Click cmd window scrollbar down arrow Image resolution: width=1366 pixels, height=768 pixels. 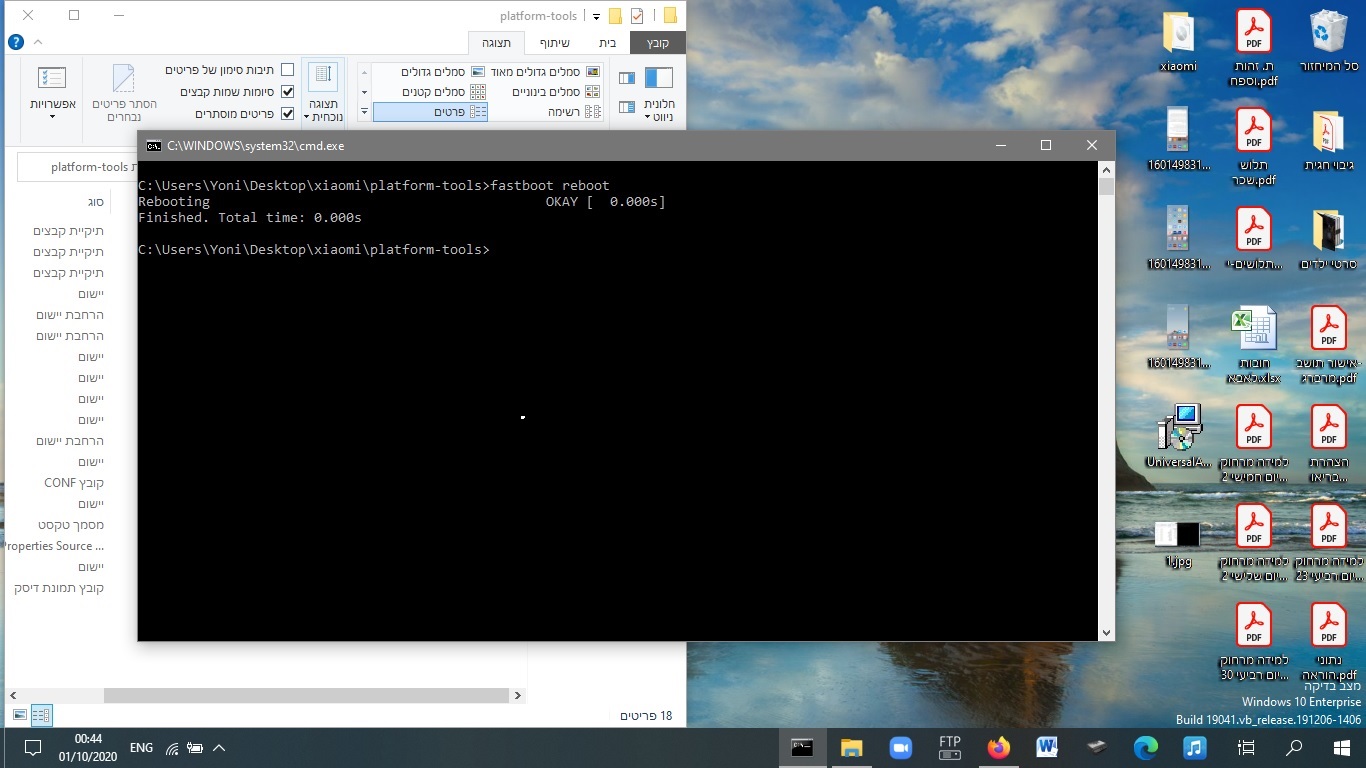pyautogui.click(x=1106, y=632)
